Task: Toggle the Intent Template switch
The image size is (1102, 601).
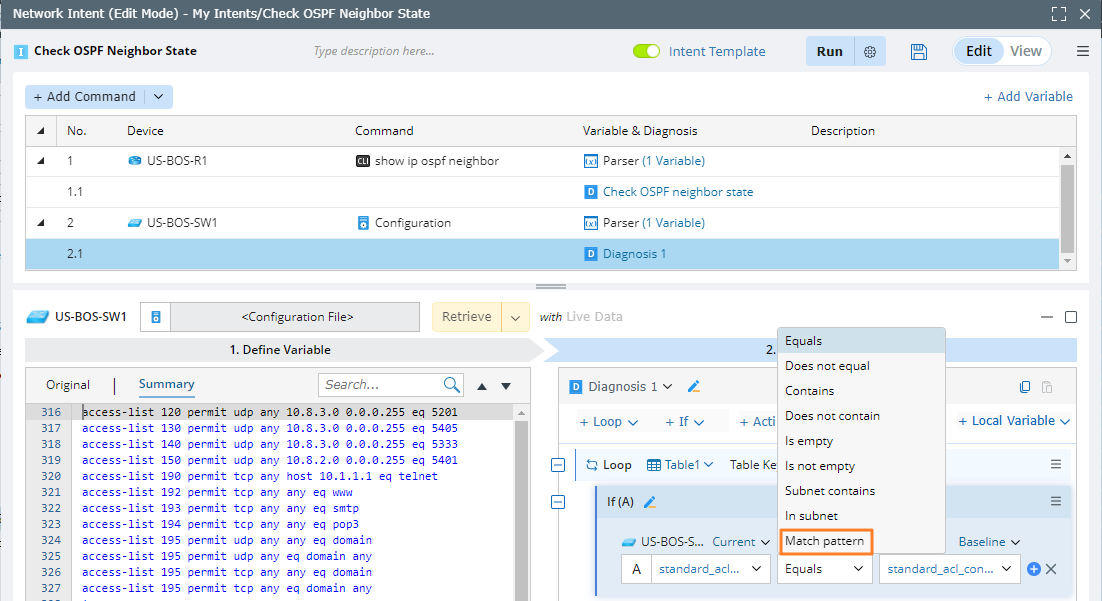Action: coord(647,52)
